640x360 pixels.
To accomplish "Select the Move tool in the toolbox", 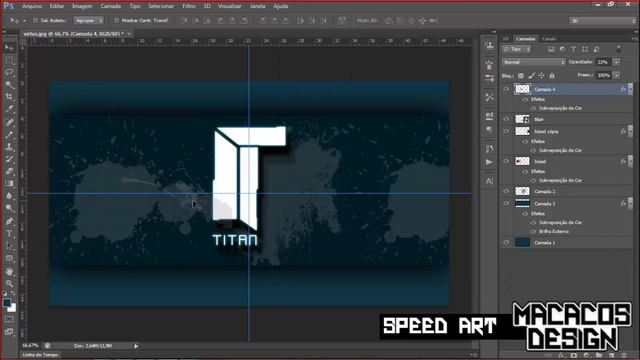I will tap(9, 48).
